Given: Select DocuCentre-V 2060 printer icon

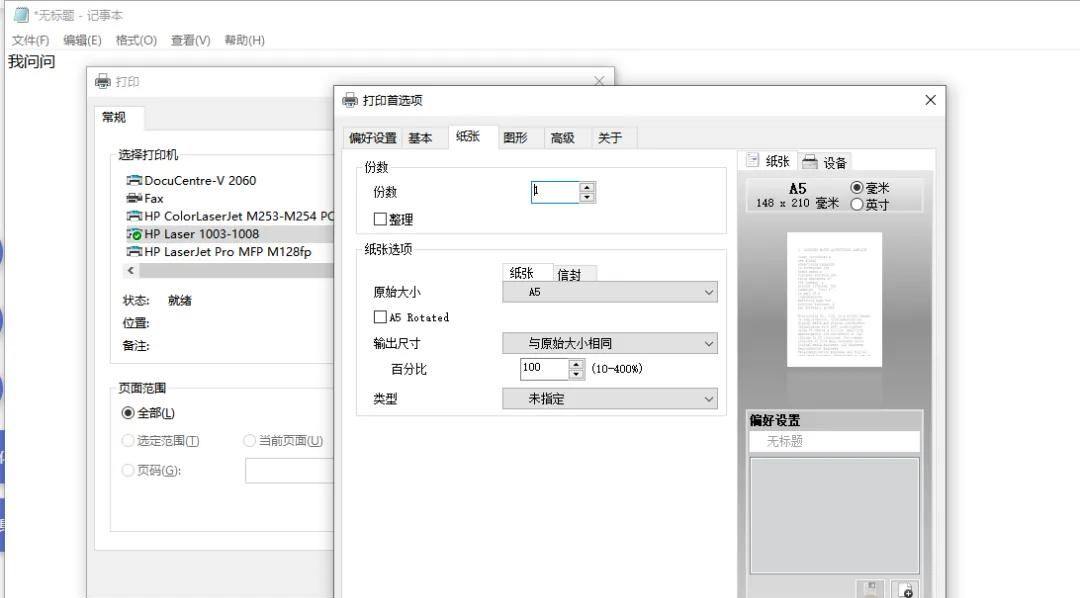Looking at the screenshot, I should click(x=134, y=181).
